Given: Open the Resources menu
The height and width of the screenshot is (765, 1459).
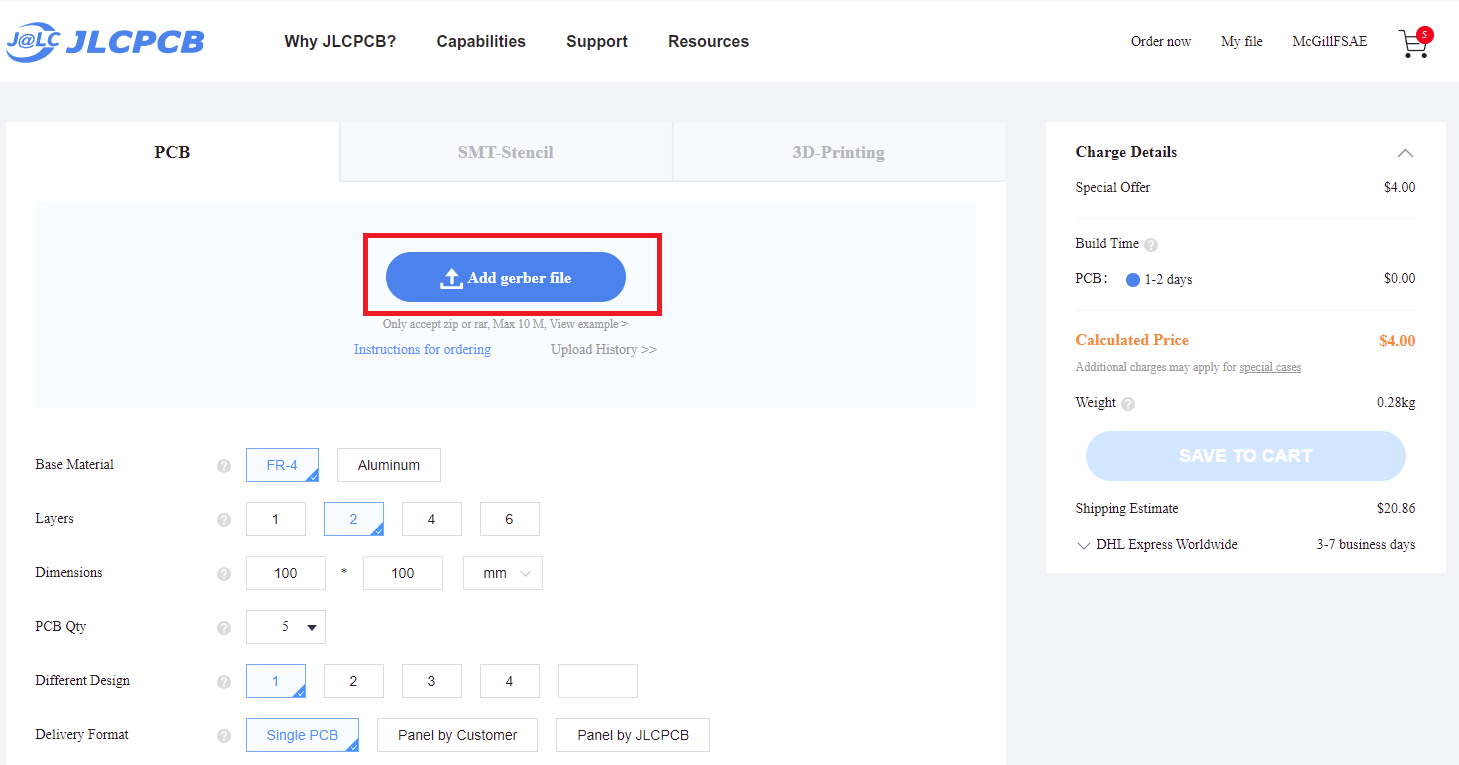Looking at the screenshot, I should tap(708, 41).
